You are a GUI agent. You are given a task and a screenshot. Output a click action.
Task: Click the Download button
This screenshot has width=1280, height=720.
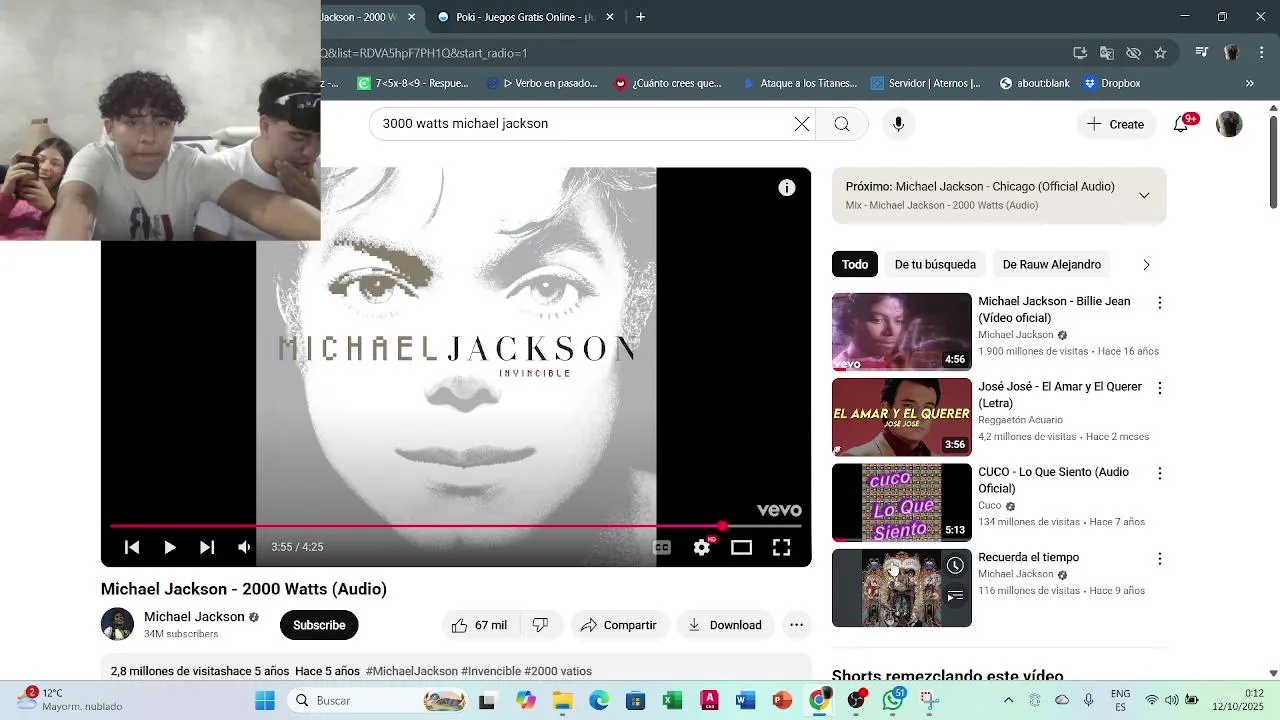tap(725, 625)
